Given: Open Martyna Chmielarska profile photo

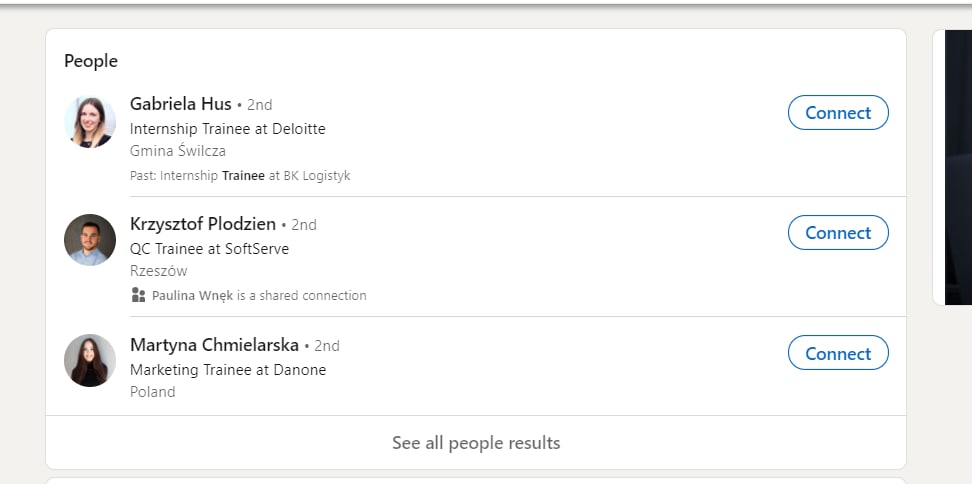Looking at the screenshot, I should [90, 360].
